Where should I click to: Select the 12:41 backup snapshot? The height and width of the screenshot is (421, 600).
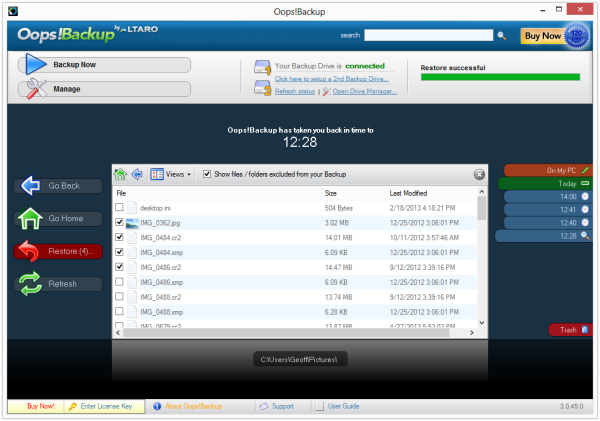(547, 210)
